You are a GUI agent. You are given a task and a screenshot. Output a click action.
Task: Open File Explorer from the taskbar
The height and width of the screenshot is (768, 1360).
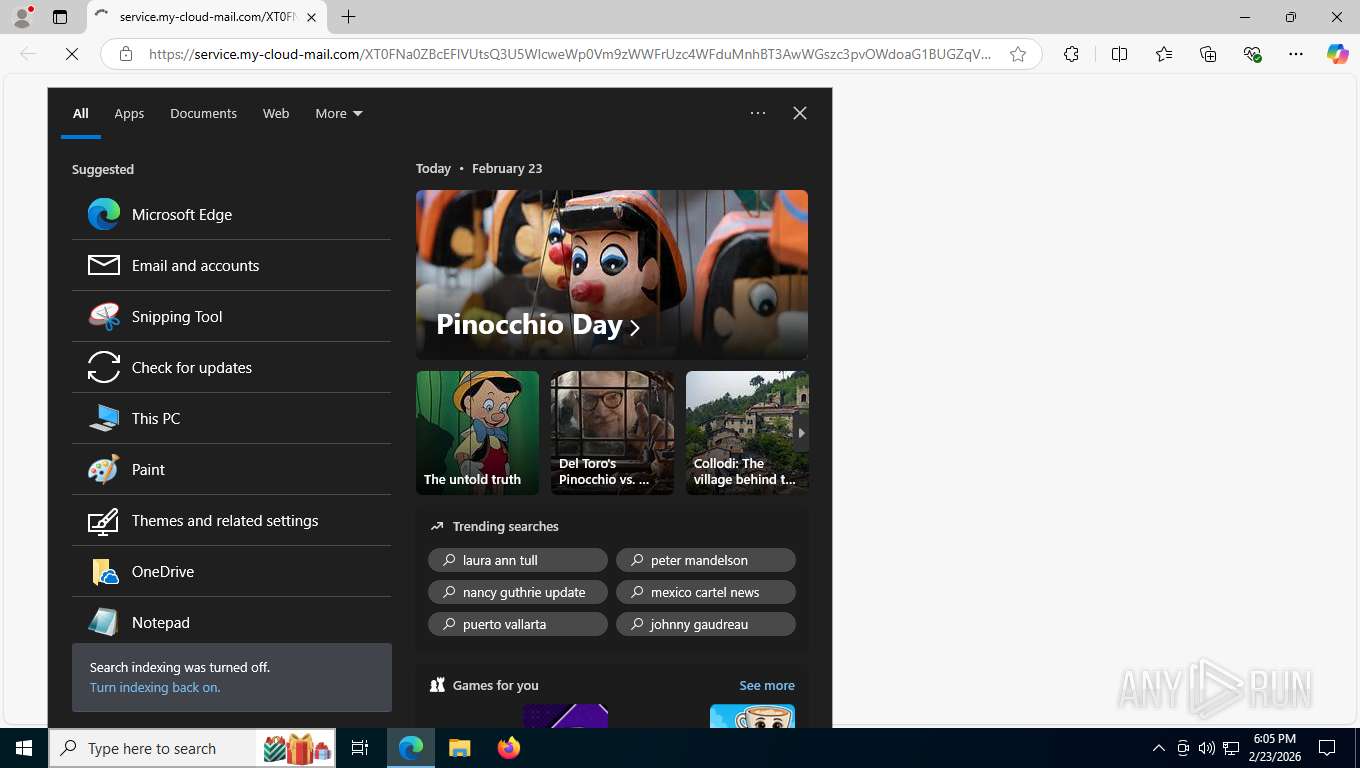(459, 748)
